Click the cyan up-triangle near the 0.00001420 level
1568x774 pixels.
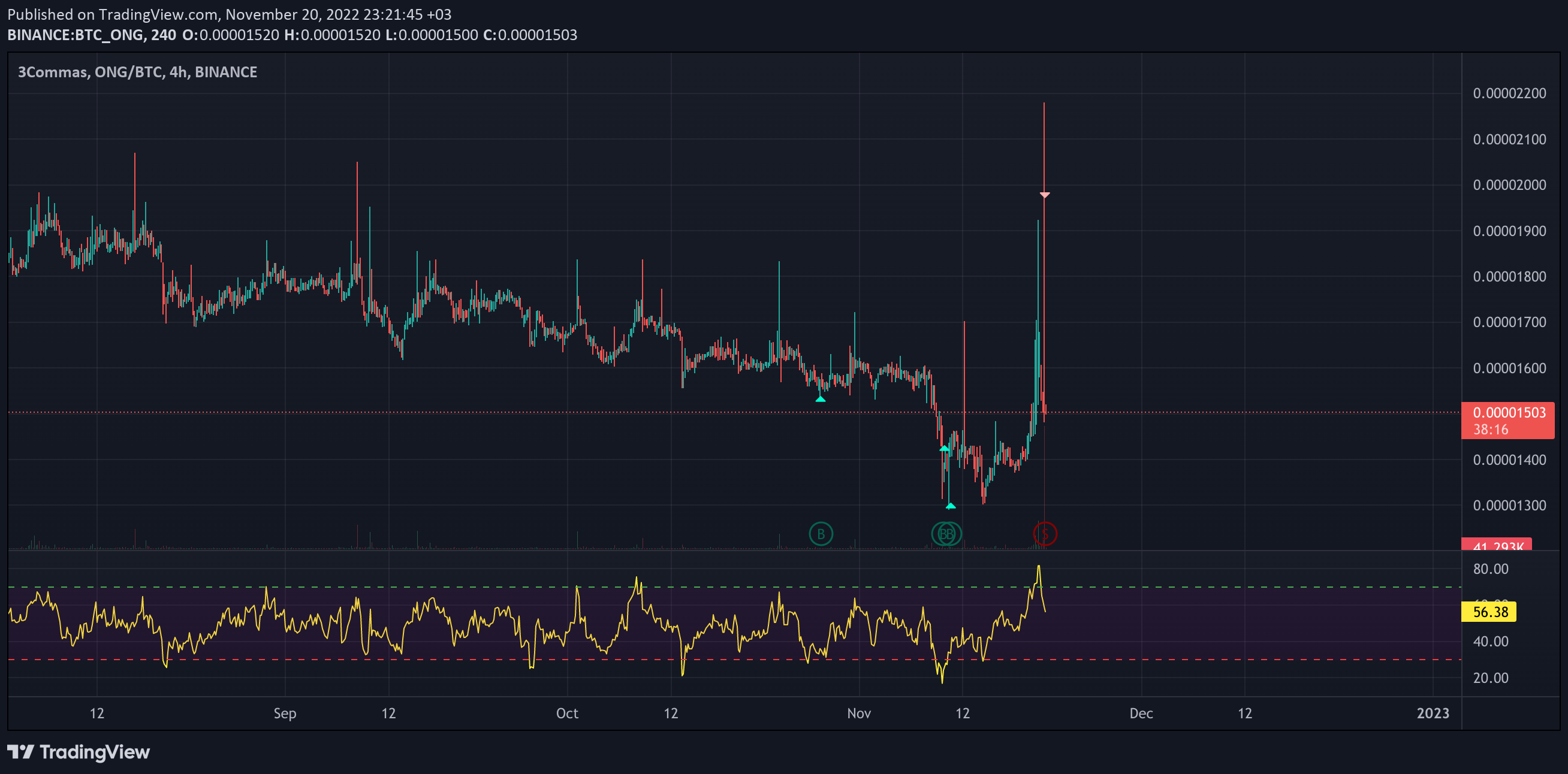point(944,449)
